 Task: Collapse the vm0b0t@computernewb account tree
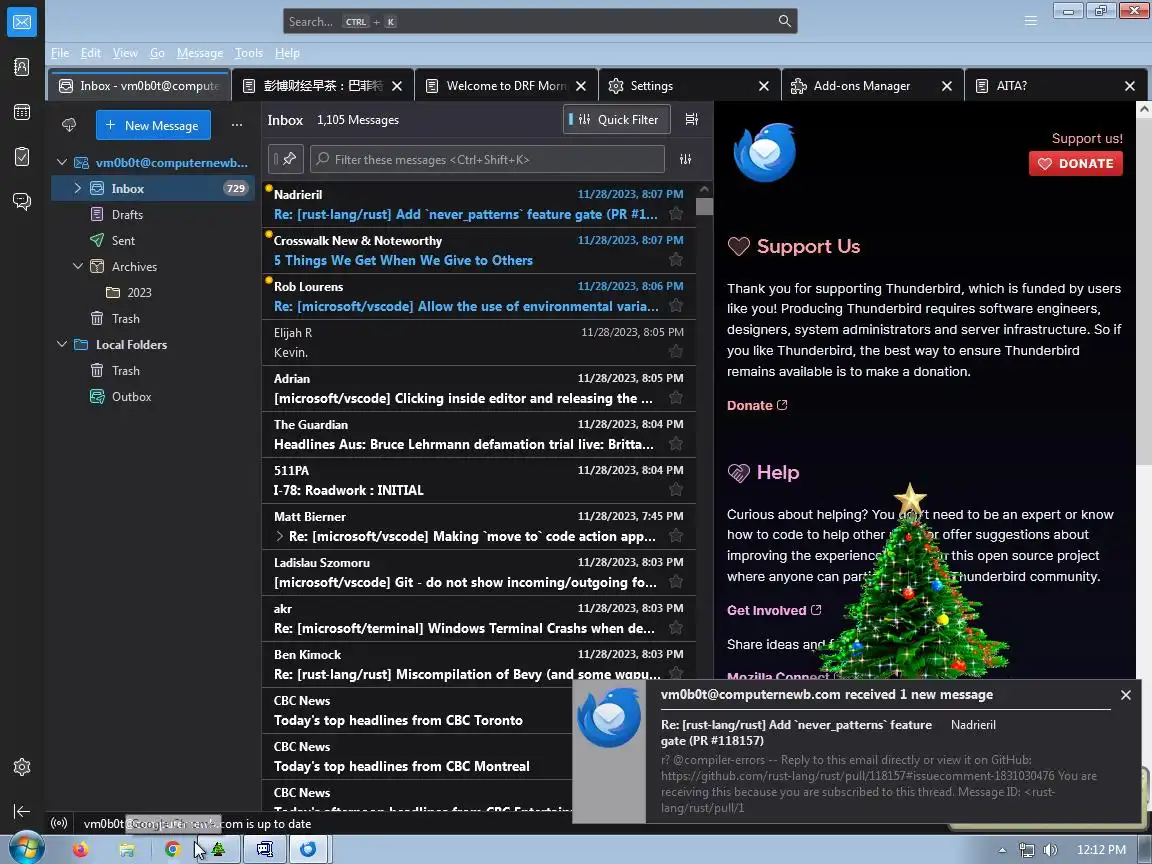(62, 162)
